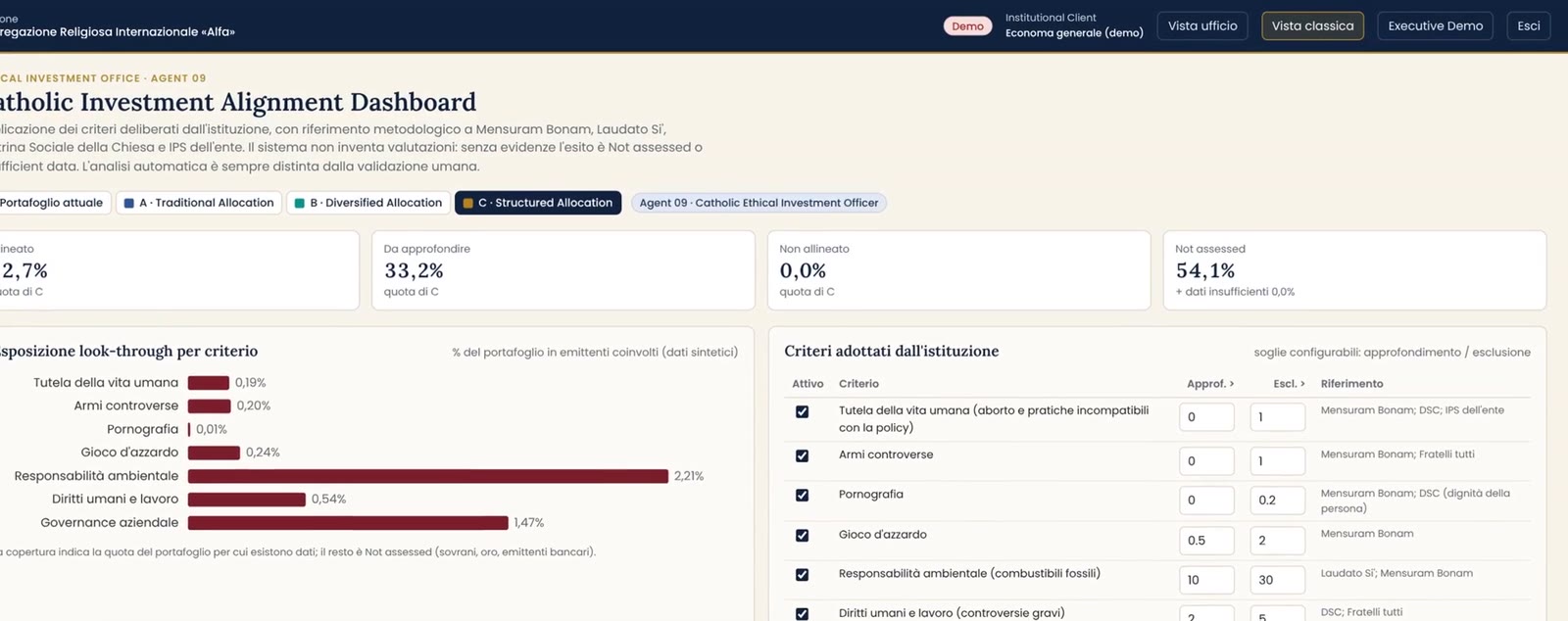1568x621 pixels.
Task: Uncheck the Armi controverse criterion checkbox
Action: pos(802,455)
